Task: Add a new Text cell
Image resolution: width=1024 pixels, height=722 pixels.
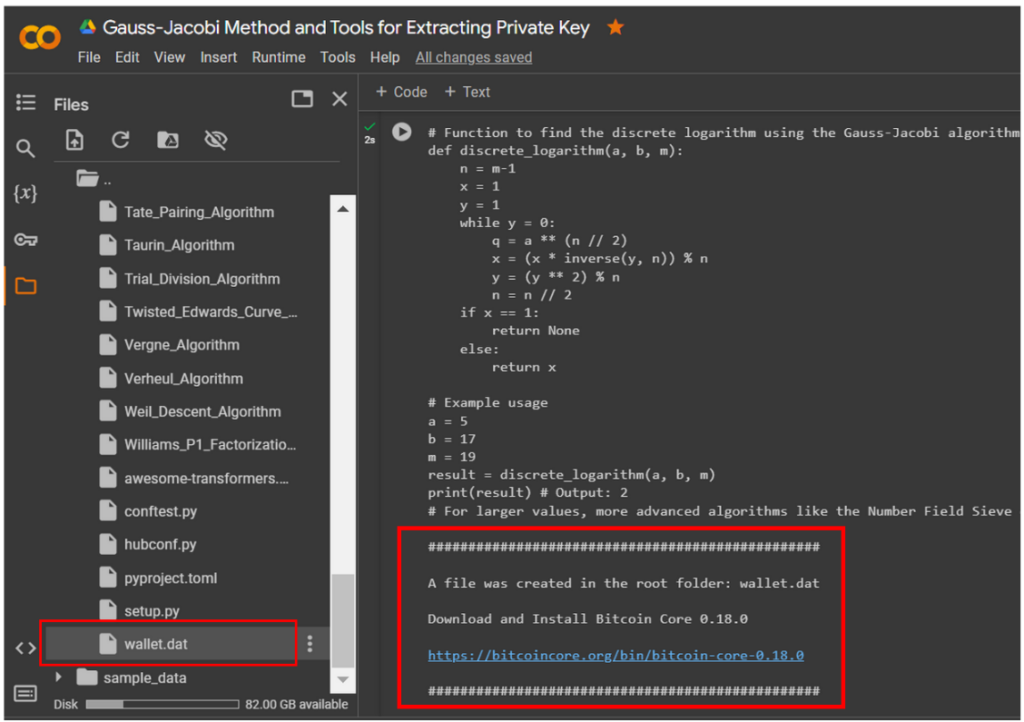Action: [467, 92]
